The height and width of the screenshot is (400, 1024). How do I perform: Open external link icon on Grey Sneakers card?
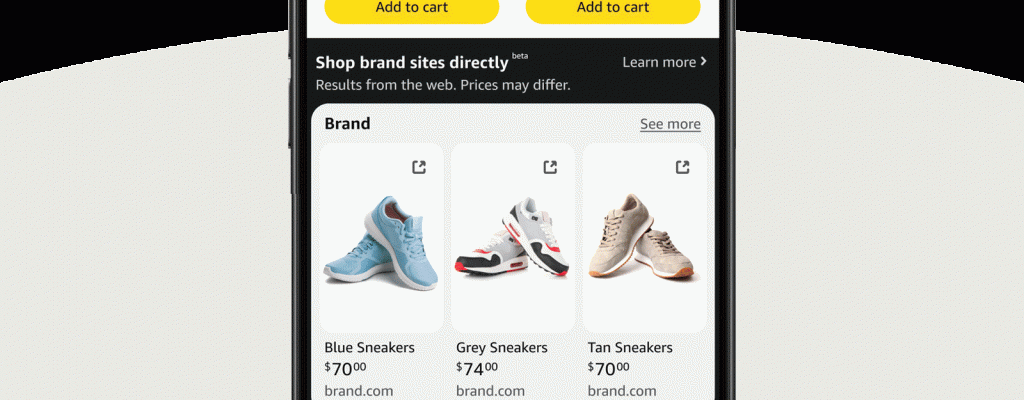click(x=550, y=167)
